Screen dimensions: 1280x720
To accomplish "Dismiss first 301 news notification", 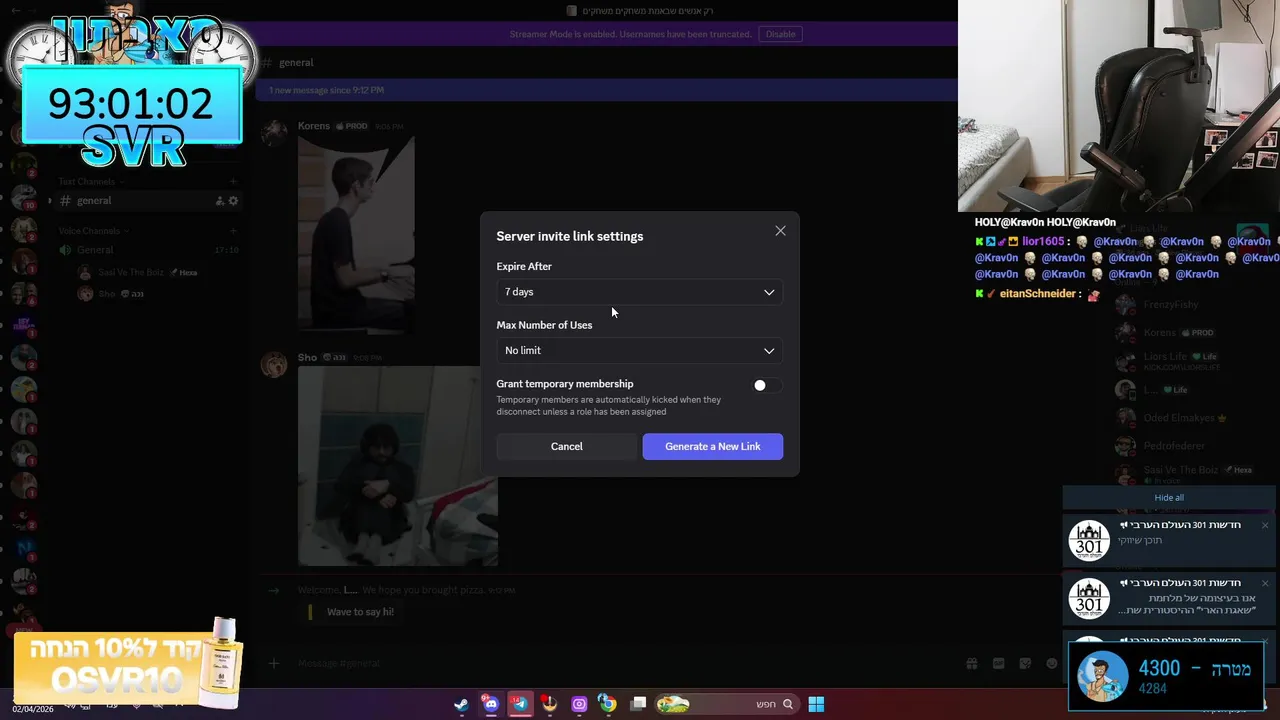I will pyautogui.click(x=1265, y=525).
